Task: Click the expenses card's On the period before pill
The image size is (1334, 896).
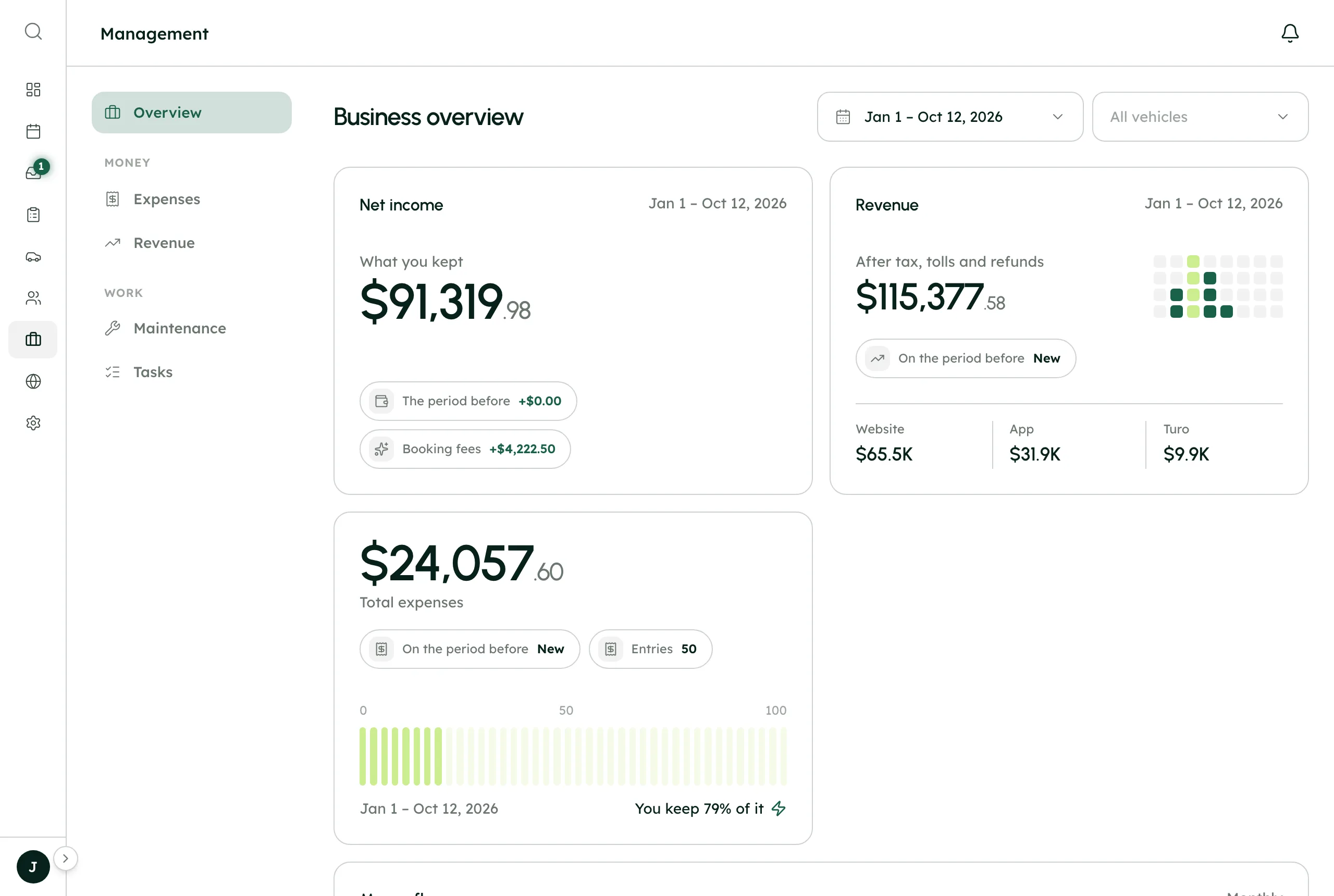Action: tap(470, 649)
